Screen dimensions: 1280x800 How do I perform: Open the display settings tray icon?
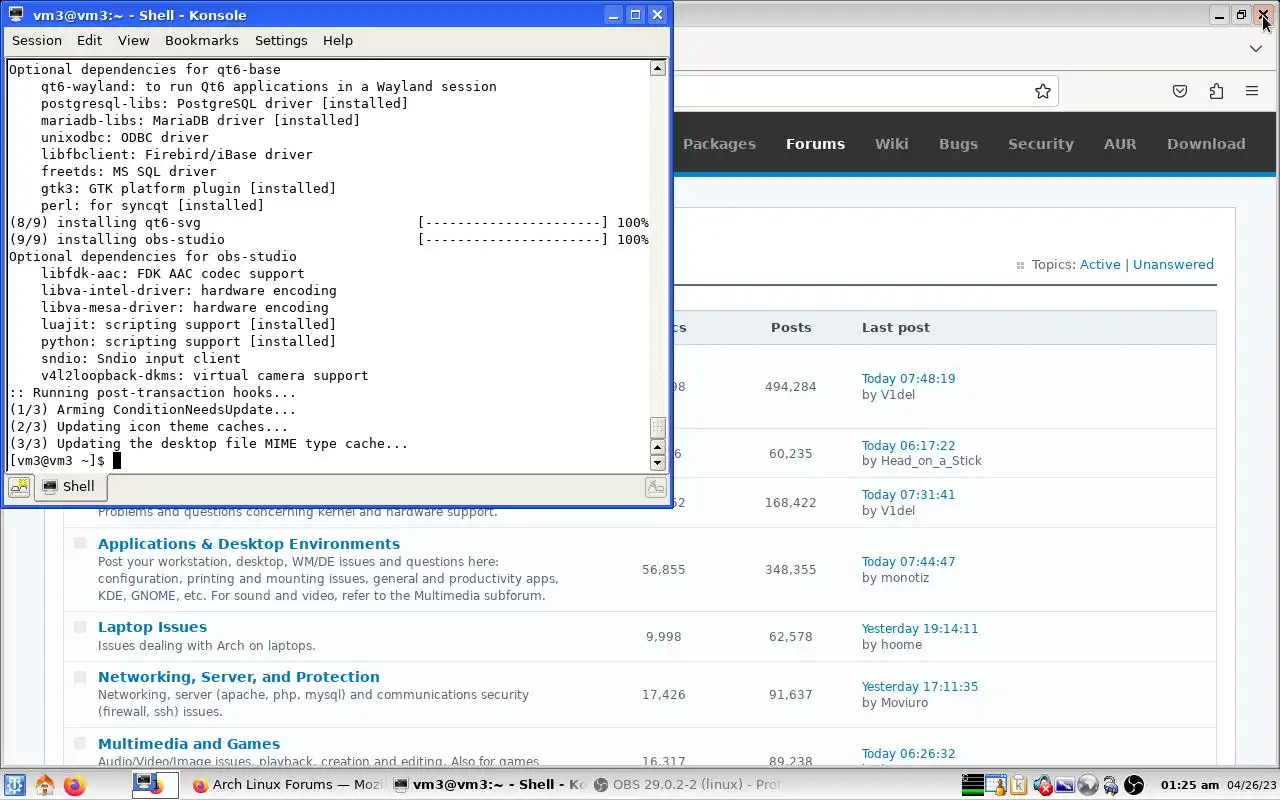click(1065, 785)
